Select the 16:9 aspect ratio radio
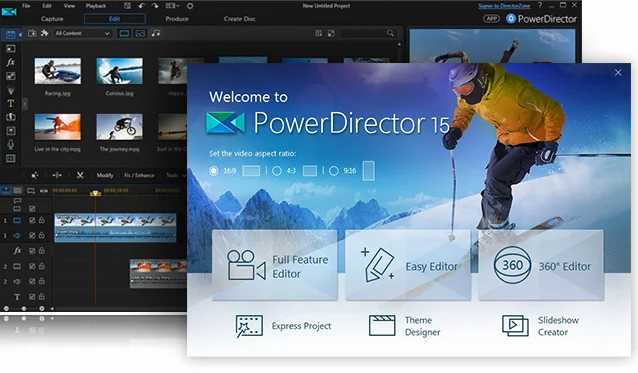Viewport: 638px width, 373px height. 214,171
